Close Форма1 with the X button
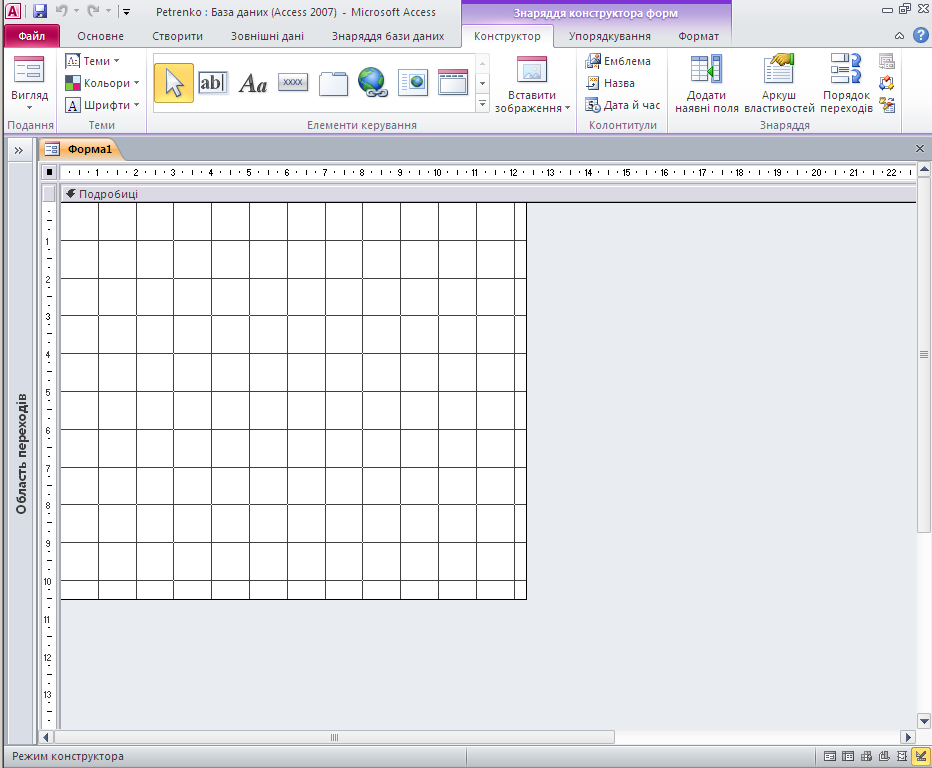This screenshot has width=932, height=768. click(x=920, y=149)
